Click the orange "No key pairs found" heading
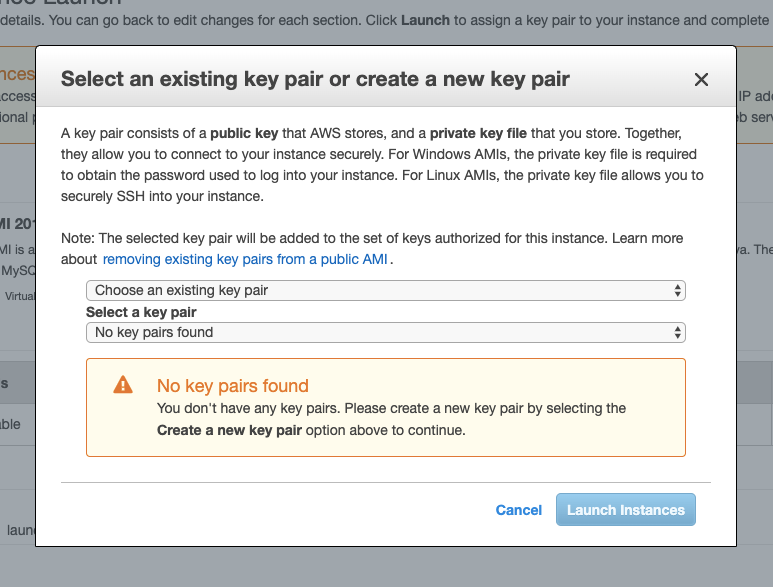The height and width of the screenshot is (587, 773). pyautogui.click(x=232, y=386)
